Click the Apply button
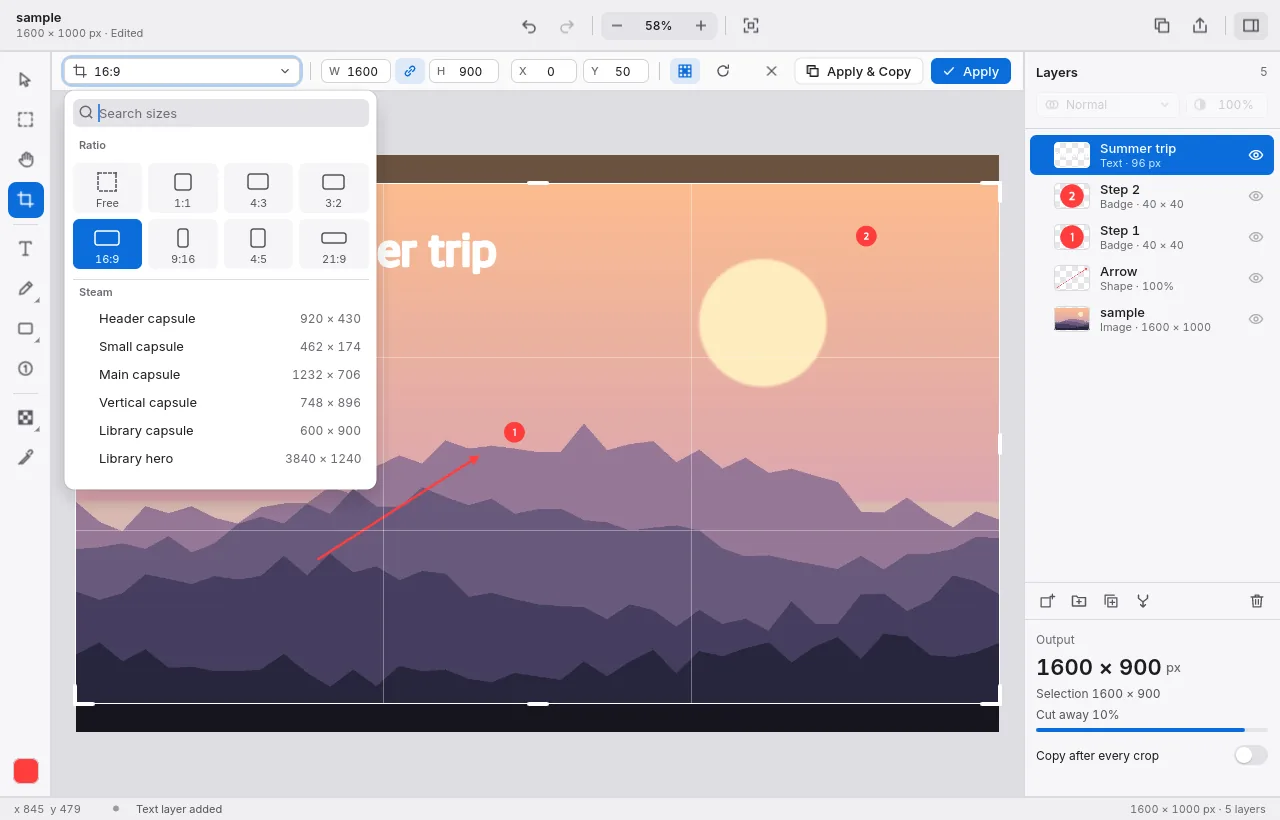The image size is (1280, 820). 970,71
